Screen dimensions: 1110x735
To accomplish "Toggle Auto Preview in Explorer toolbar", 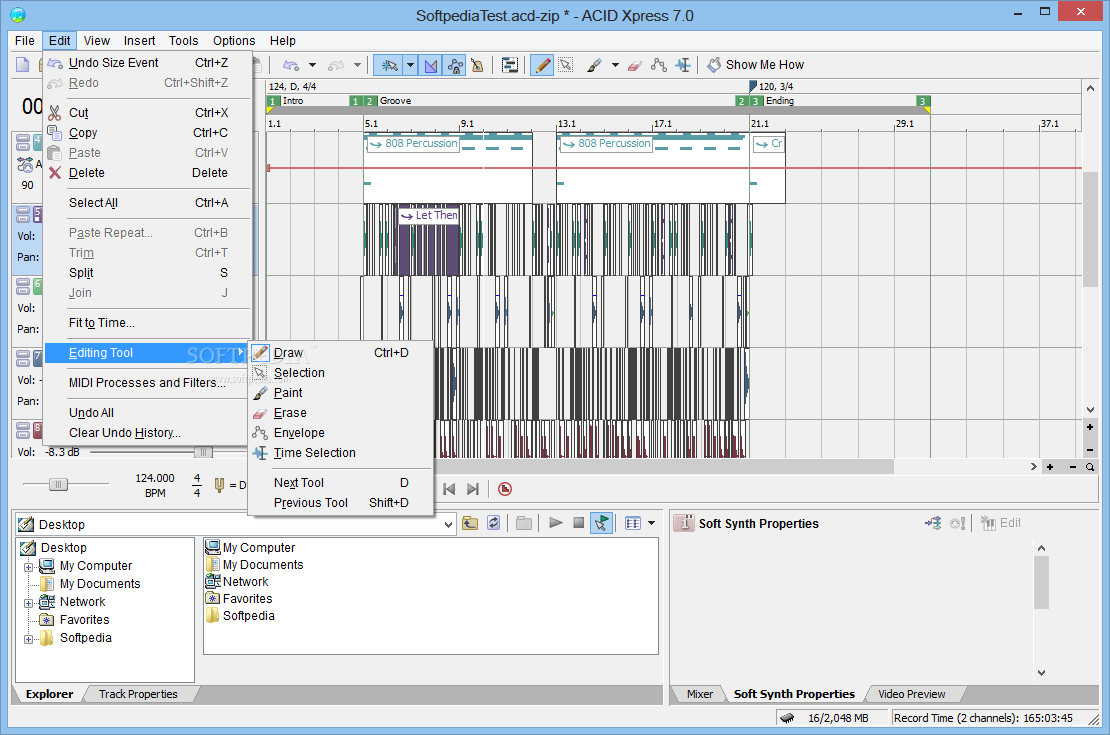I will pos(601,523).
